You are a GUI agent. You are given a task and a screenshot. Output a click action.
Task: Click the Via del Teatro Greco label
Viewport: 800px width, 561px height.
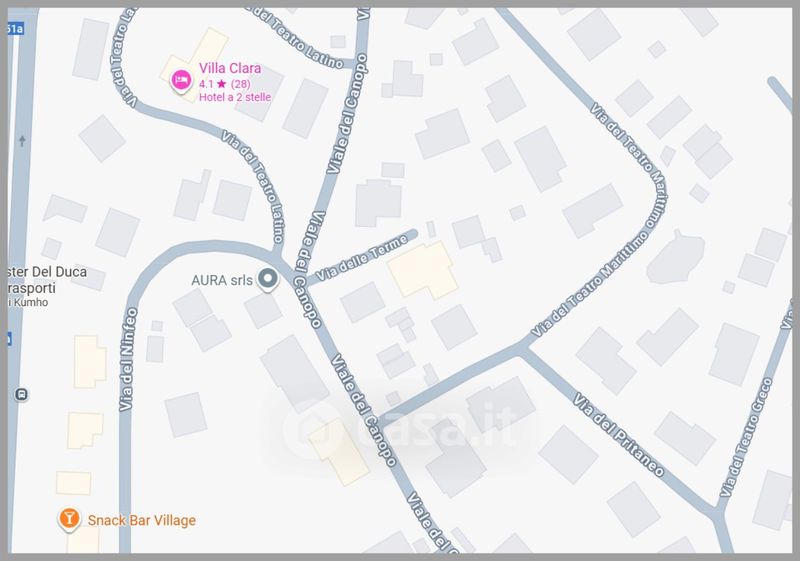746,438
